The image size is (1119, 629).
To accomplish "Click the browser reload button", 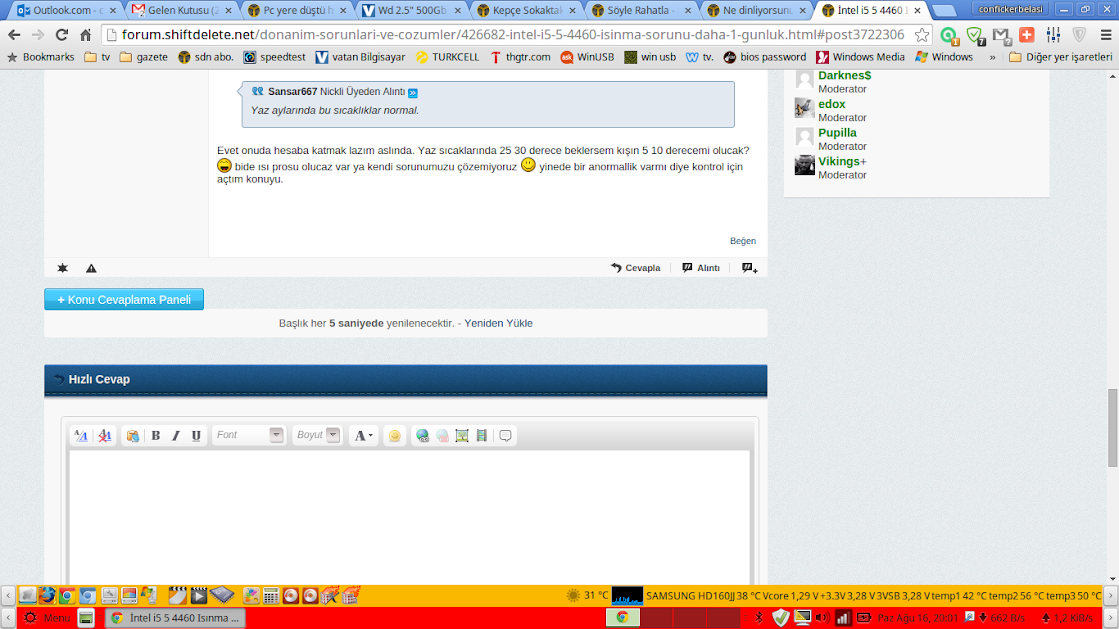I will pos(62,35).
